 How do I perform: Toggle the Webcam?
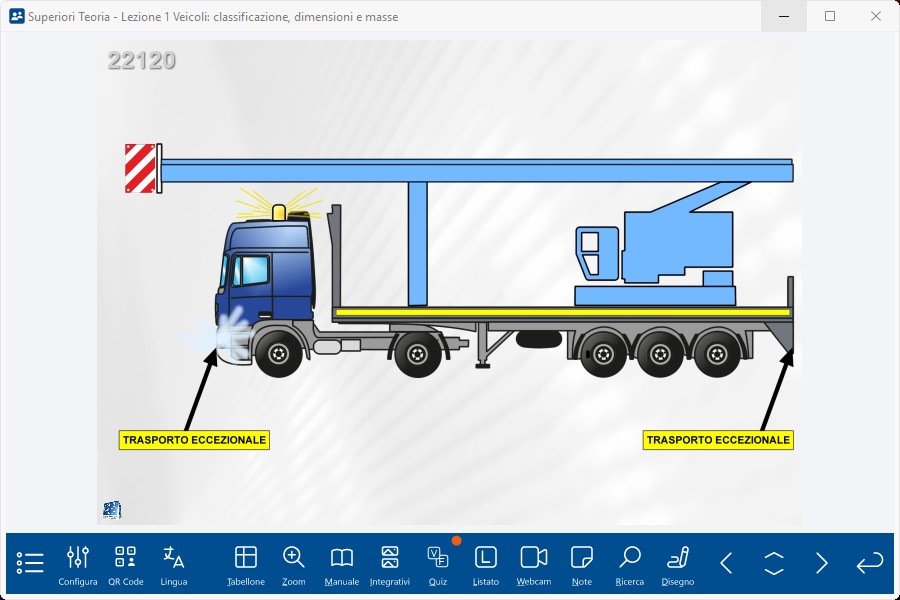(x=534, y=564)
